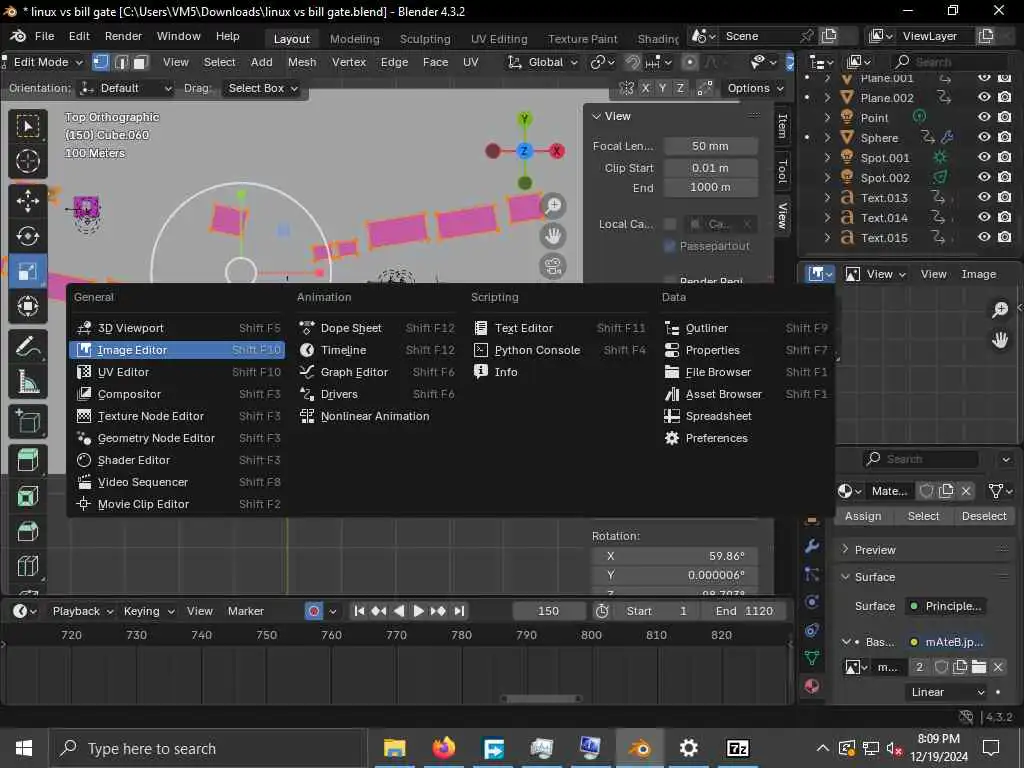Click the Blender logo menu icon
This screenshot has height=768, width=1024.
(18, 36)
